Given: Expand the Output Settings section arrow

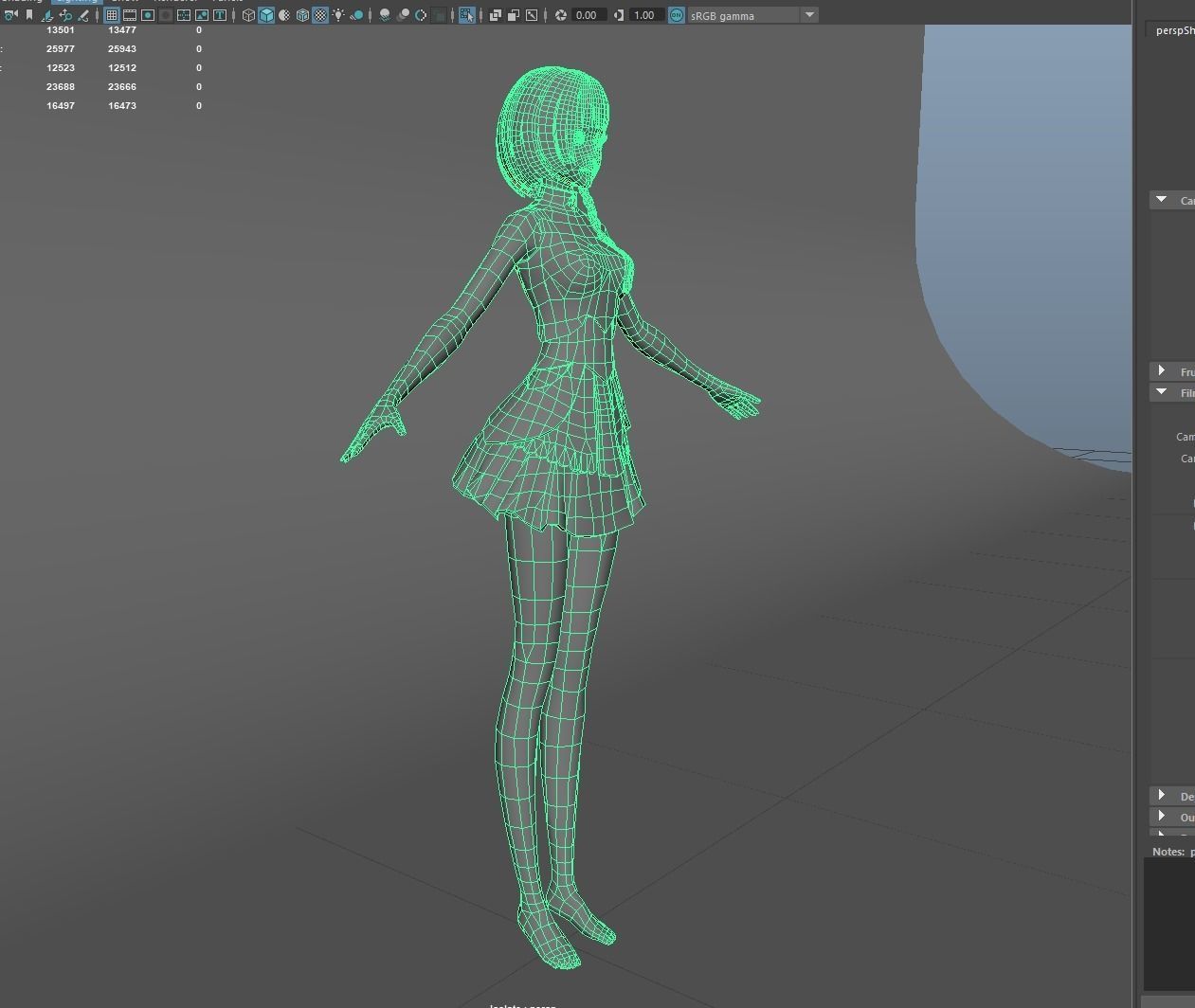Looking at the screenshot, I should pyautogui.click(x=1161, y=816).
